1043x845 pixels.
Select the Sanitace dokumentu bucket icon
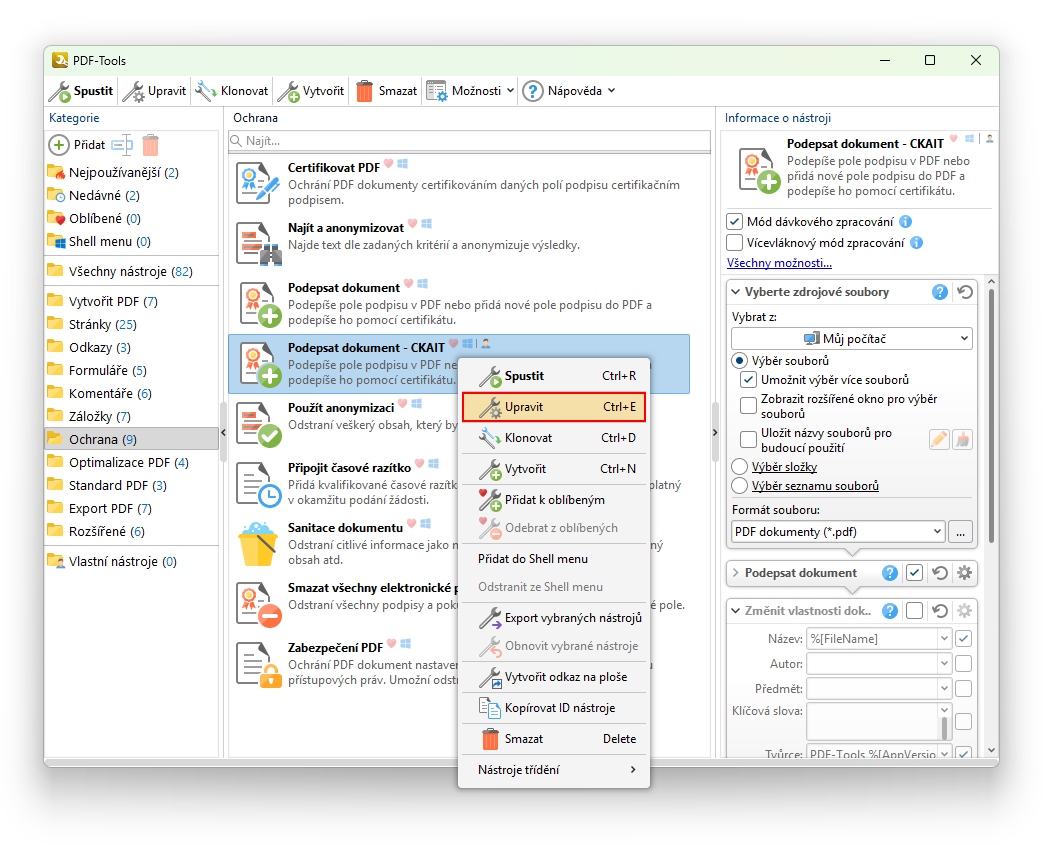[x=257, y=544]
